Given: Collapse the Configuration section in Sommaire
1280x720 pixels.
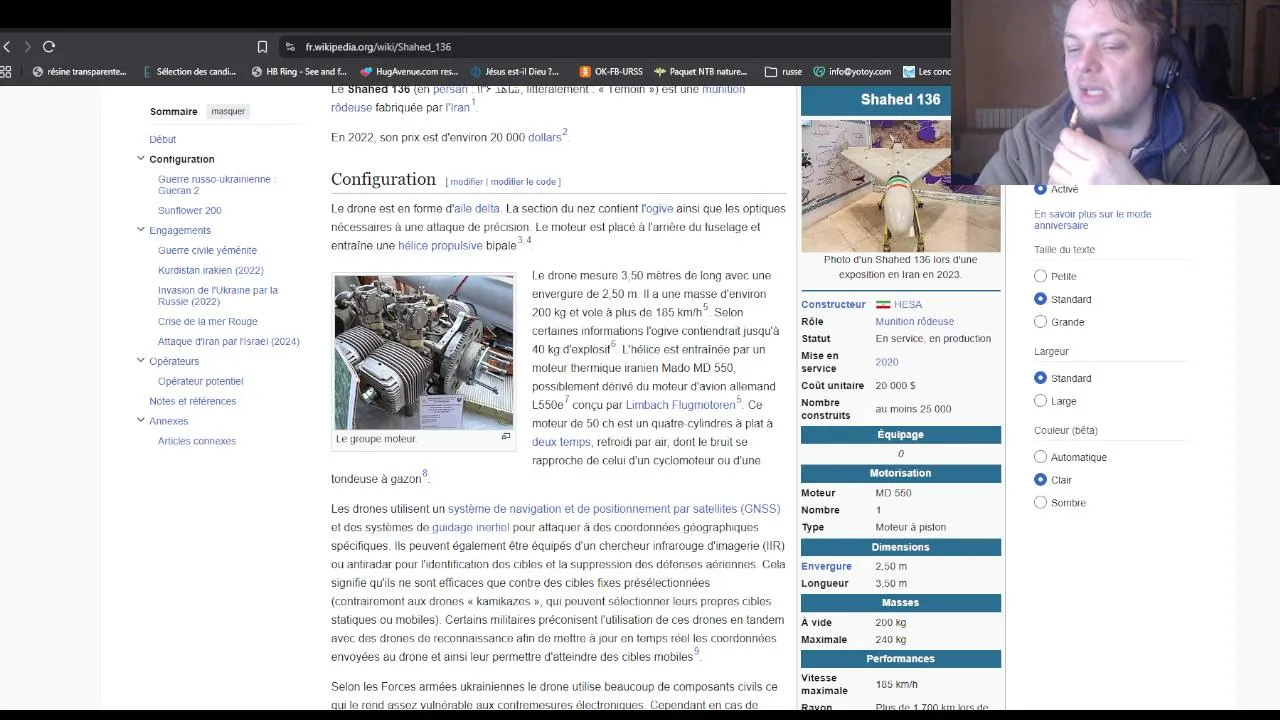Looking at the screenshot, I should [x=141, y=159].
